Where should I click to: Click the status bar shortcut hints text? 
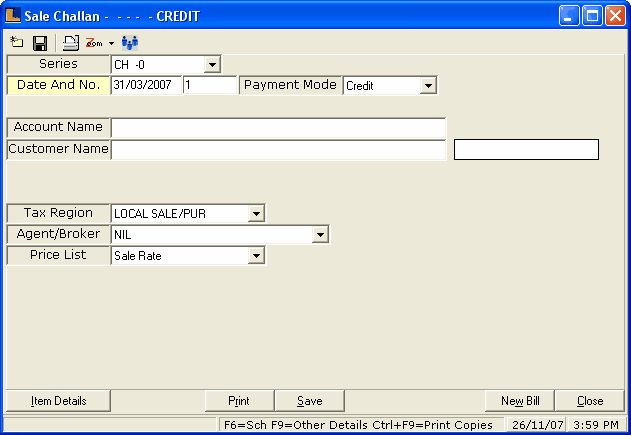click(358, 425)
